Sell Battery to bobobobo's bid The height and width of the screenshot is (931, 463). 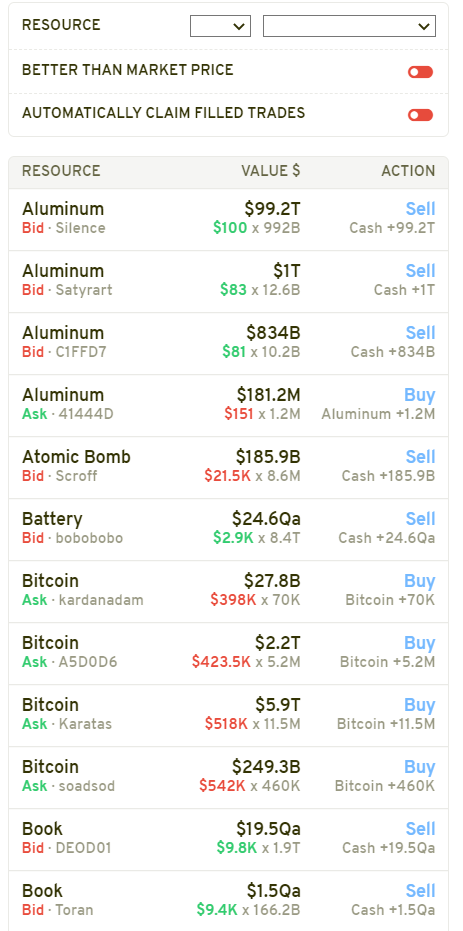pyautogui.click(x=420, y=519)
